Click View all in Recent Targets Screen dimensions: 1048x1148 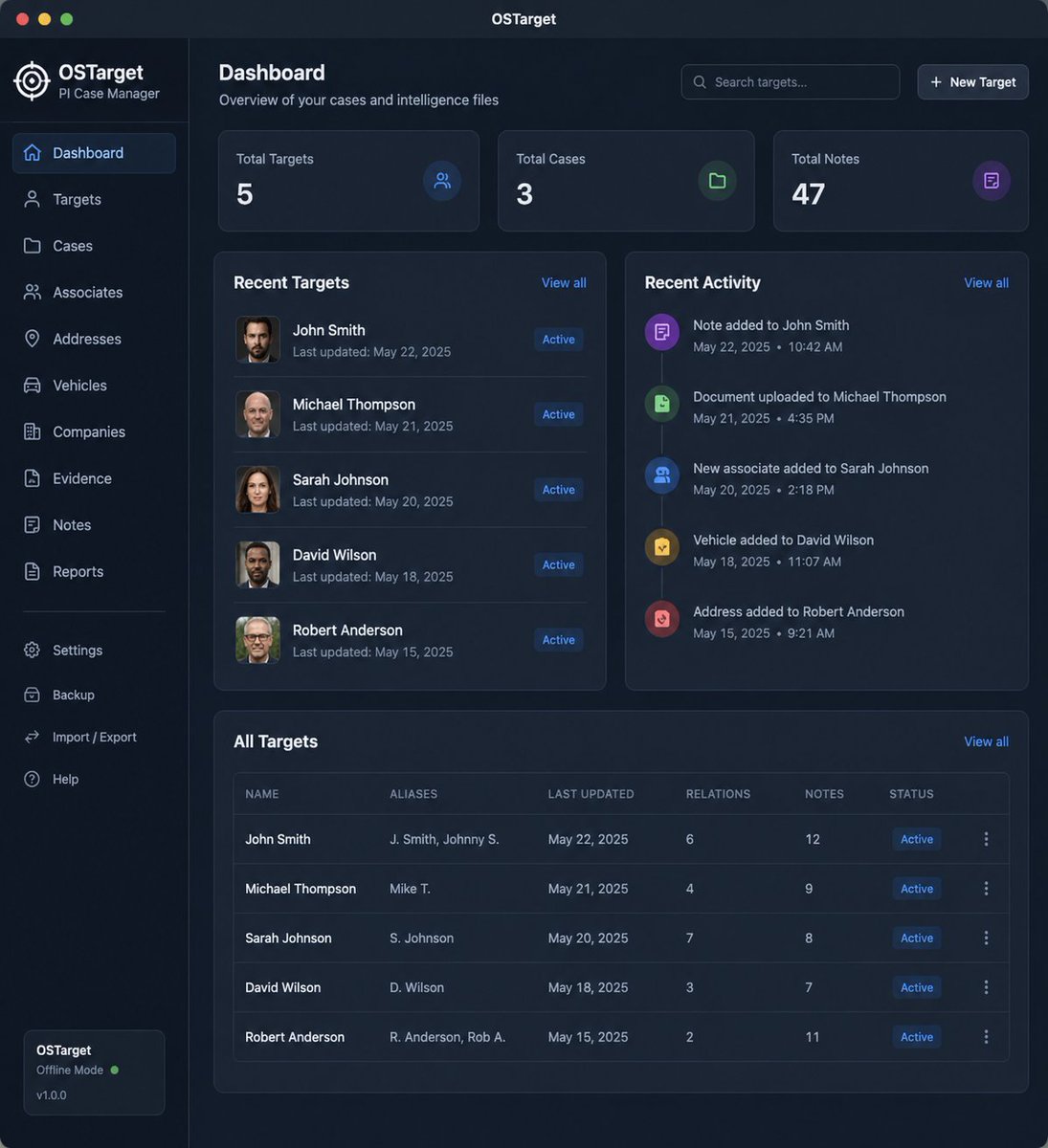564,283
